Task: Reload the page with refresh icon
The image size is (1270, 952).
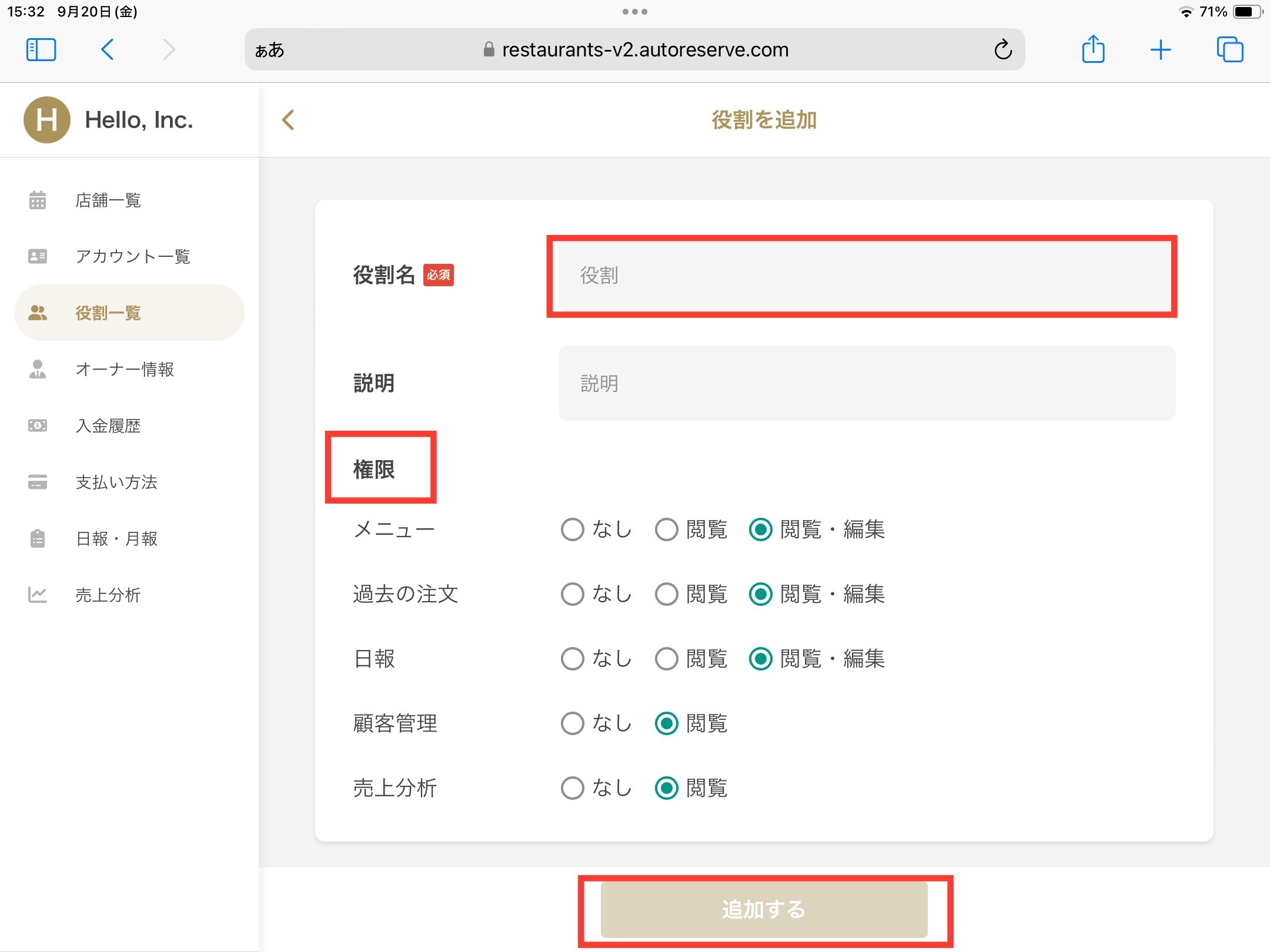Action: 1003,49
